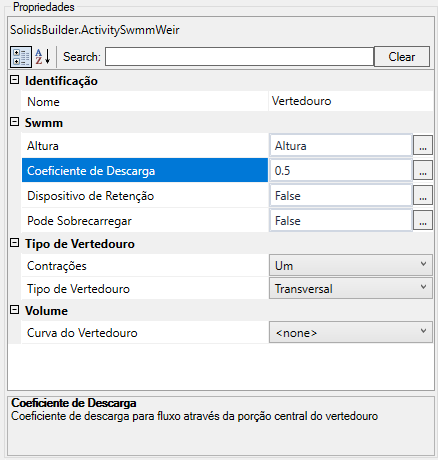Screen dimensions: 438x460
Task: Collapse the Volume category
Action: pyautogui.click(x=14, y=310)
